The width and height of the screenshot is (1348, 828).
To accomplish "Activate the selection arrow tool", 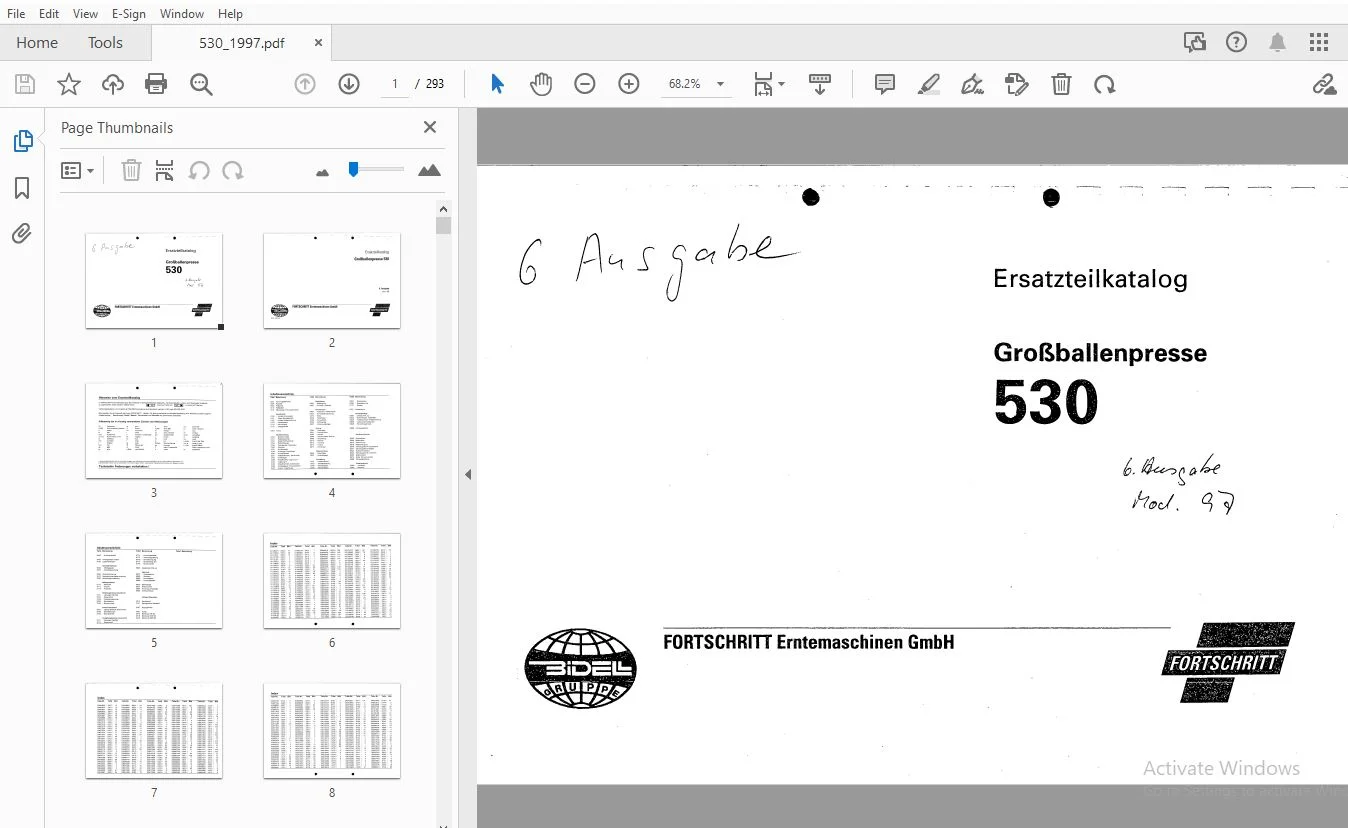I will tap(497, 84).
